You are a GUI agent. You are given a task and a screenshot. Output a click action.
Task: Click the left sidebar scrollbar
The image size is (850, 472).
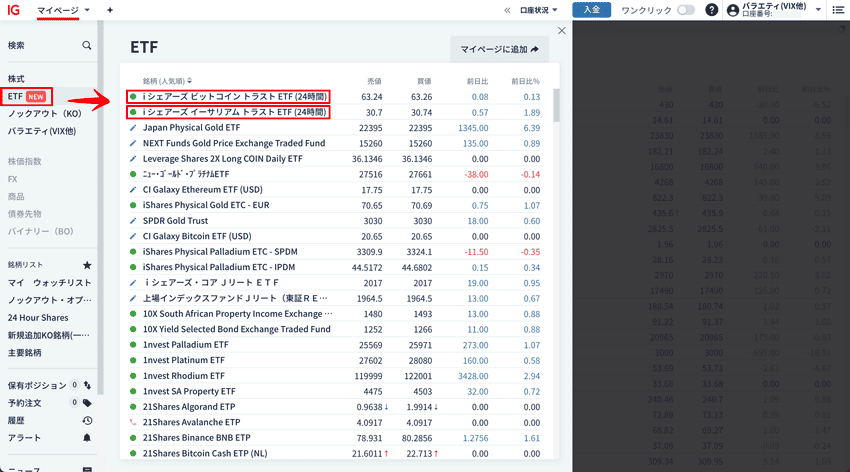click(100, 206)
